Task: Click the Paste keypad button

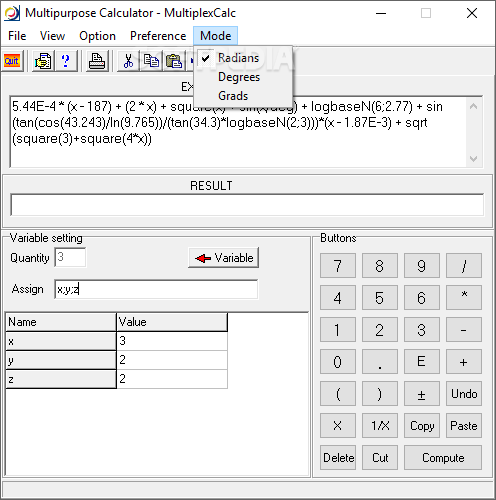Action: tap(464, 426)
